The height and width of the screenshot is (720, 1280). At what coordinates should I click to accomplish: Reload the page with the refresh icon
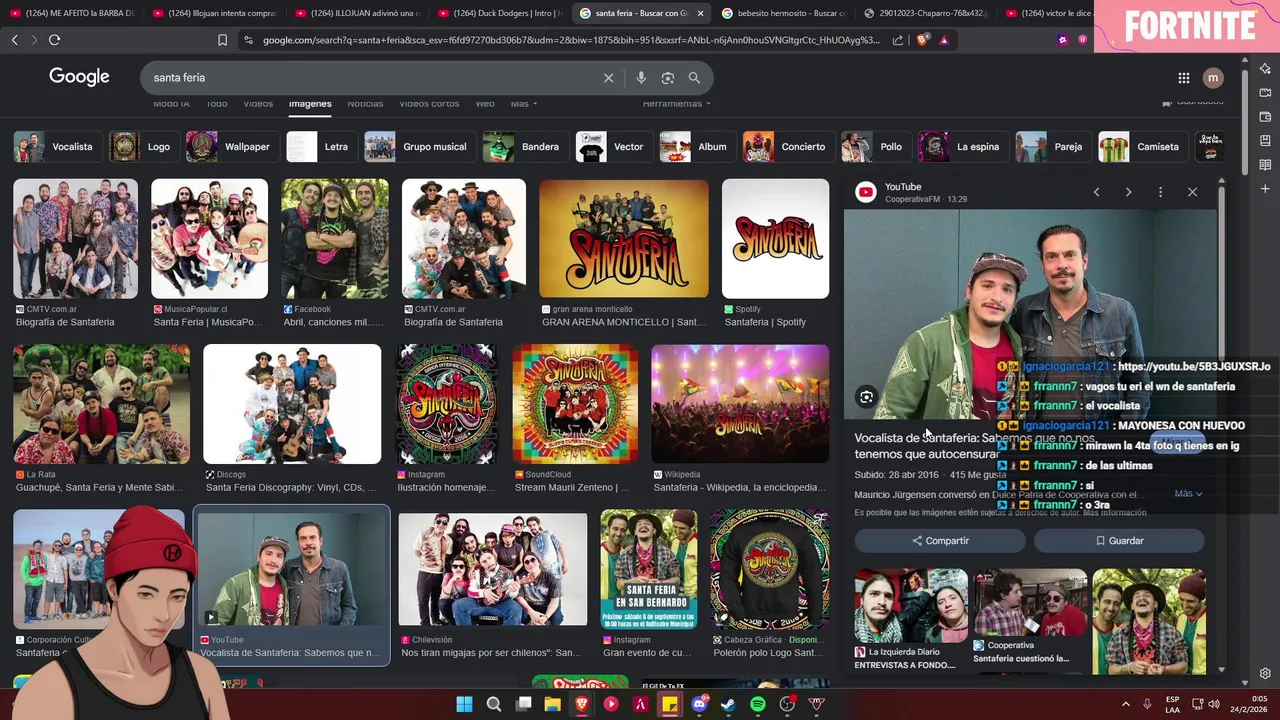tap(54, 40)
